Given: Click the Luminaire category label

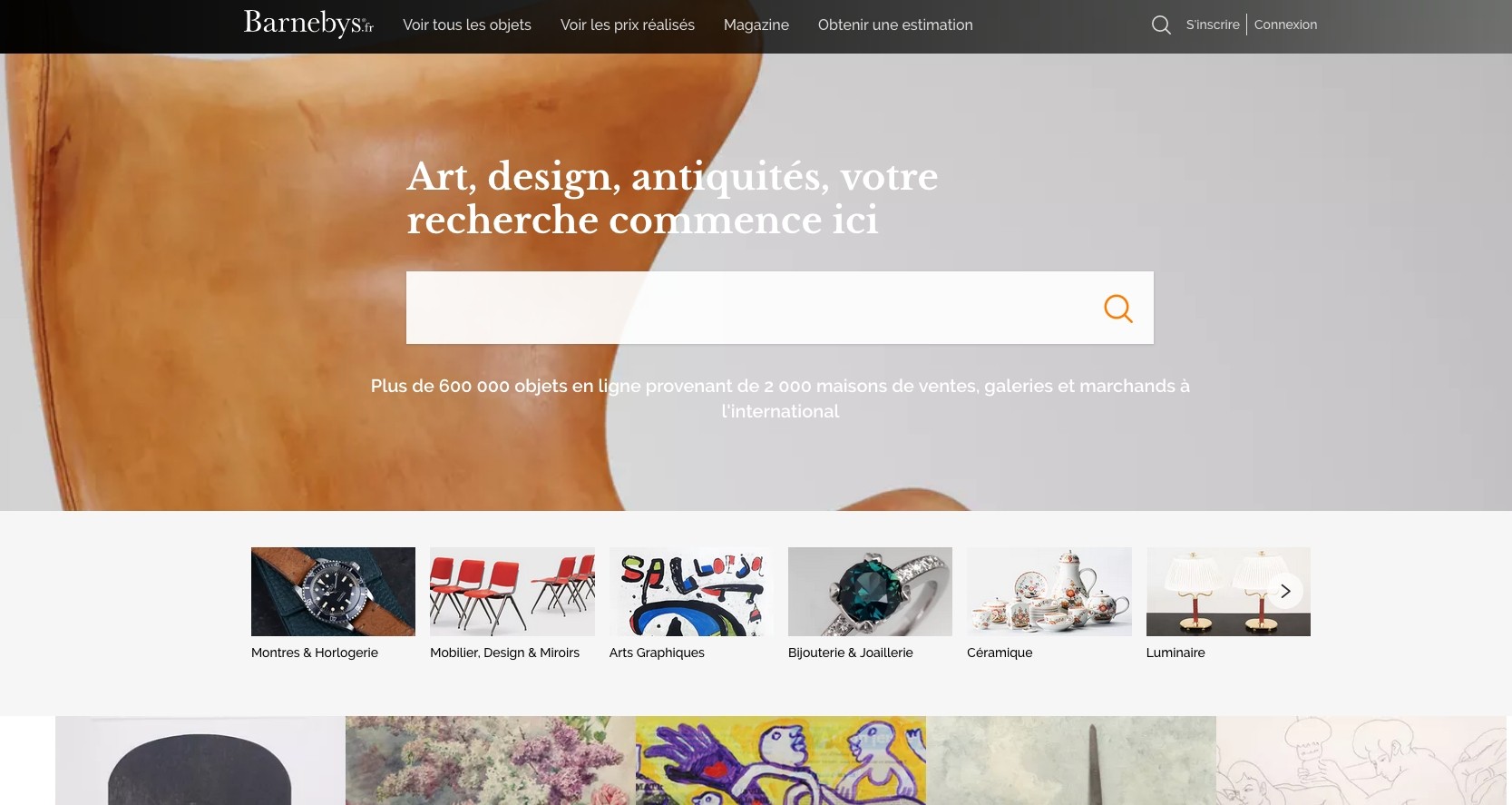Looking at the screenshot, I should click(1175, 653).
